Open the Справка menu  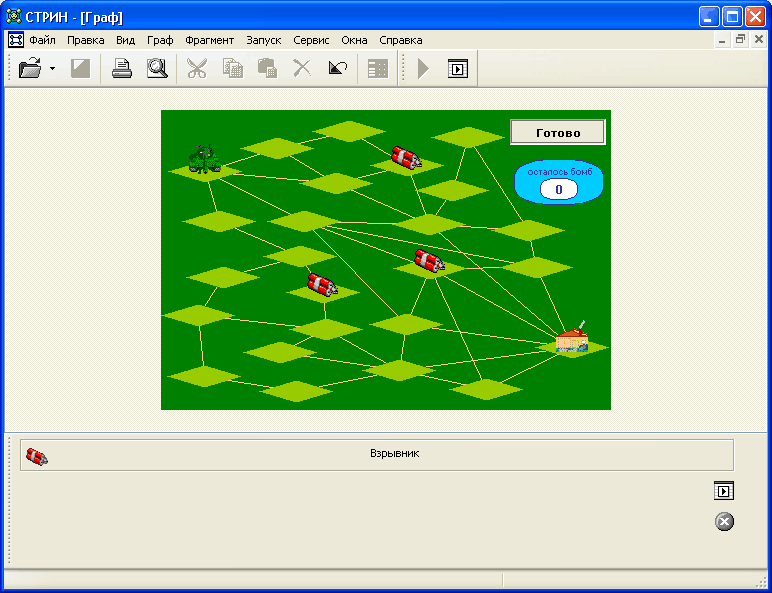(401, 40)
